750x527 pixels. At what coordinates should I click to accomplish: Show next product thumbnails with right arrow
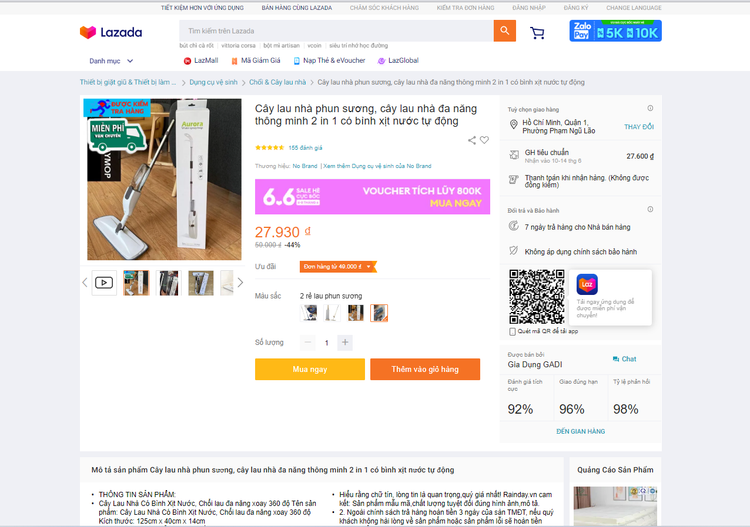240,283
